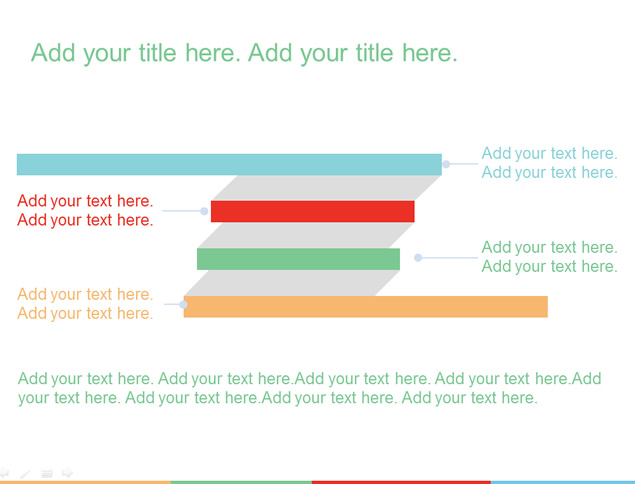Click the connector dot left of the red bar

[x=204, y=211]
